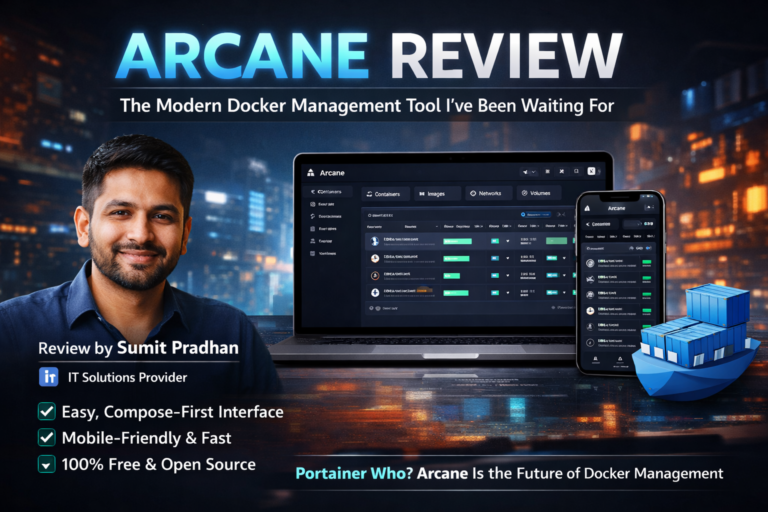Toggle the Mobile-Friendly & Fast checkbox
Image resolution: width=768 pixels, height=512 pixels.
tap(46, 437)
